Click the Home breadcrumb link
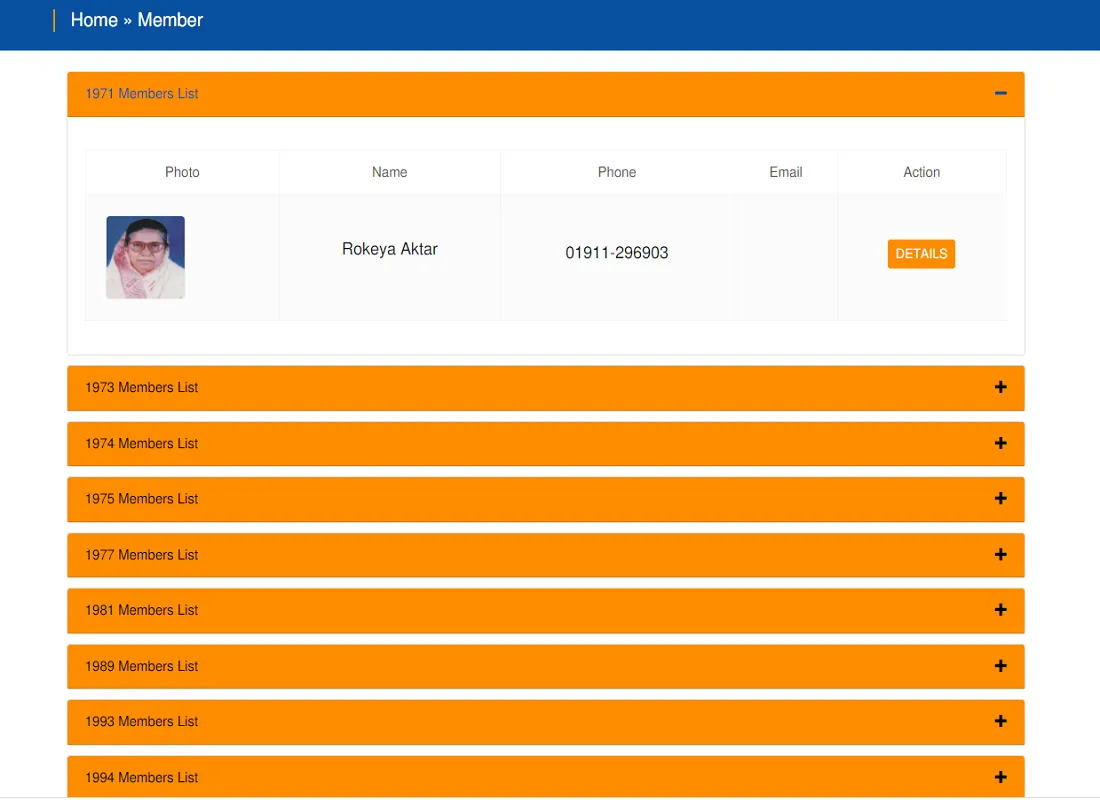 (94, 20)
